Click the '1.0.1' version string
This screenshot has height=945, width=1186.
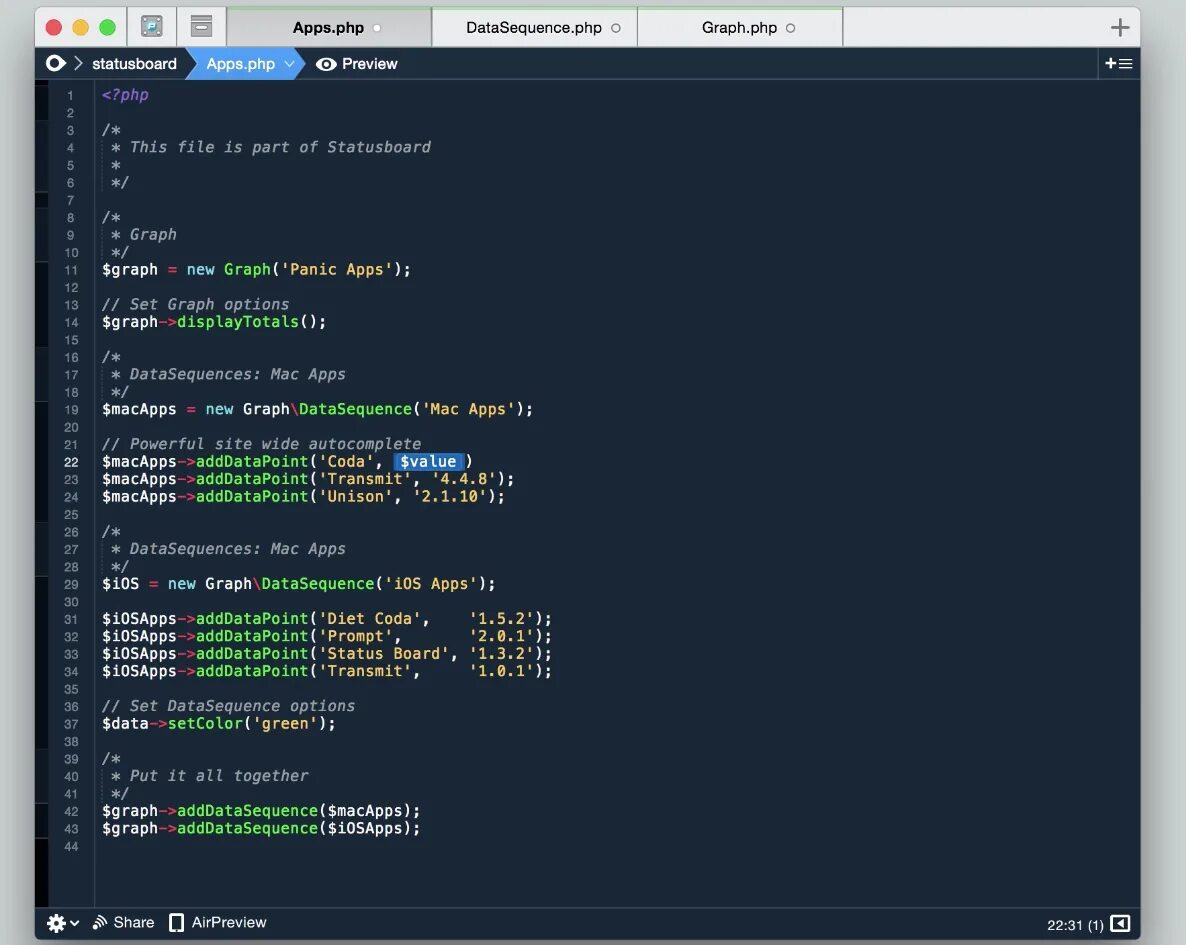click(x=501, y=670)
